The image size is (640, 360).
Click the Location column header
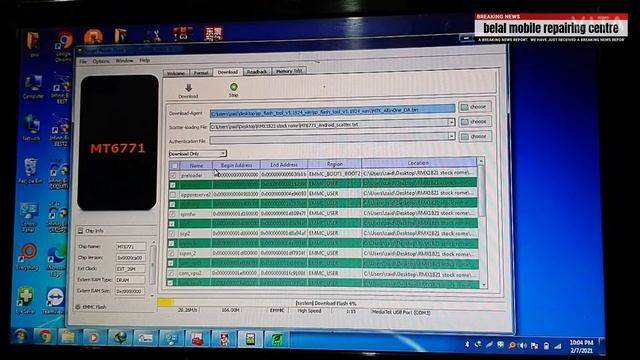(x=419, y=163)
